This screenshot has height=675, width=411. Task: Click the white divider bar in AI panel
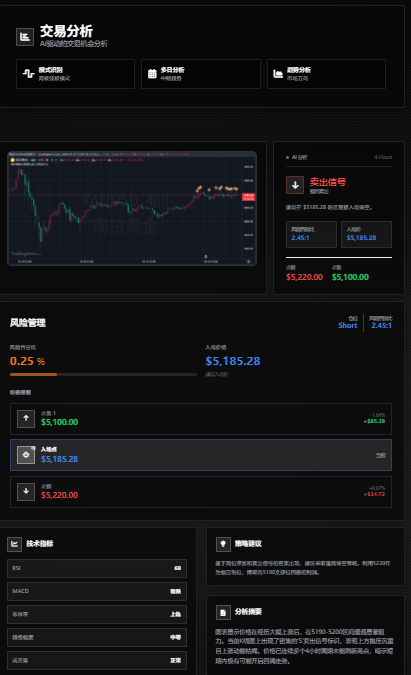339,257
